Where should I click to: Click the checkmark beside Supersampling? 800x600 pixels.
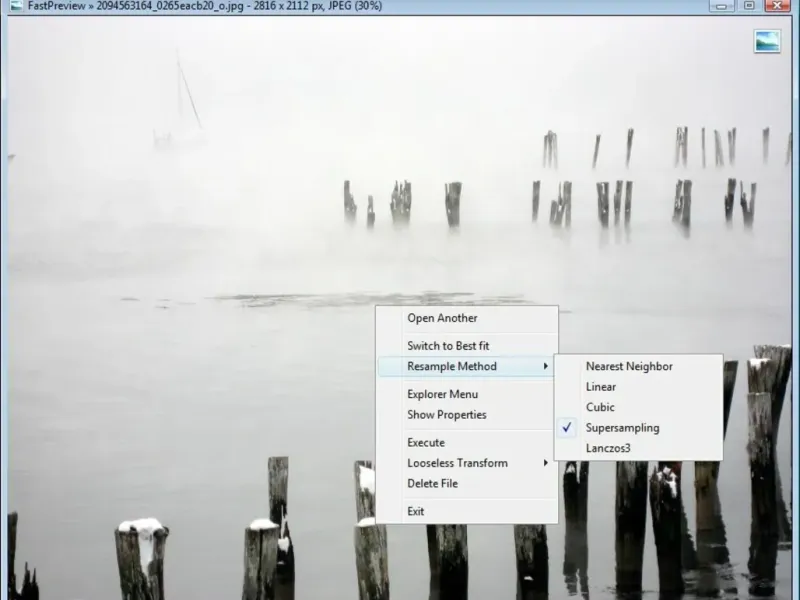pos(567,428)
